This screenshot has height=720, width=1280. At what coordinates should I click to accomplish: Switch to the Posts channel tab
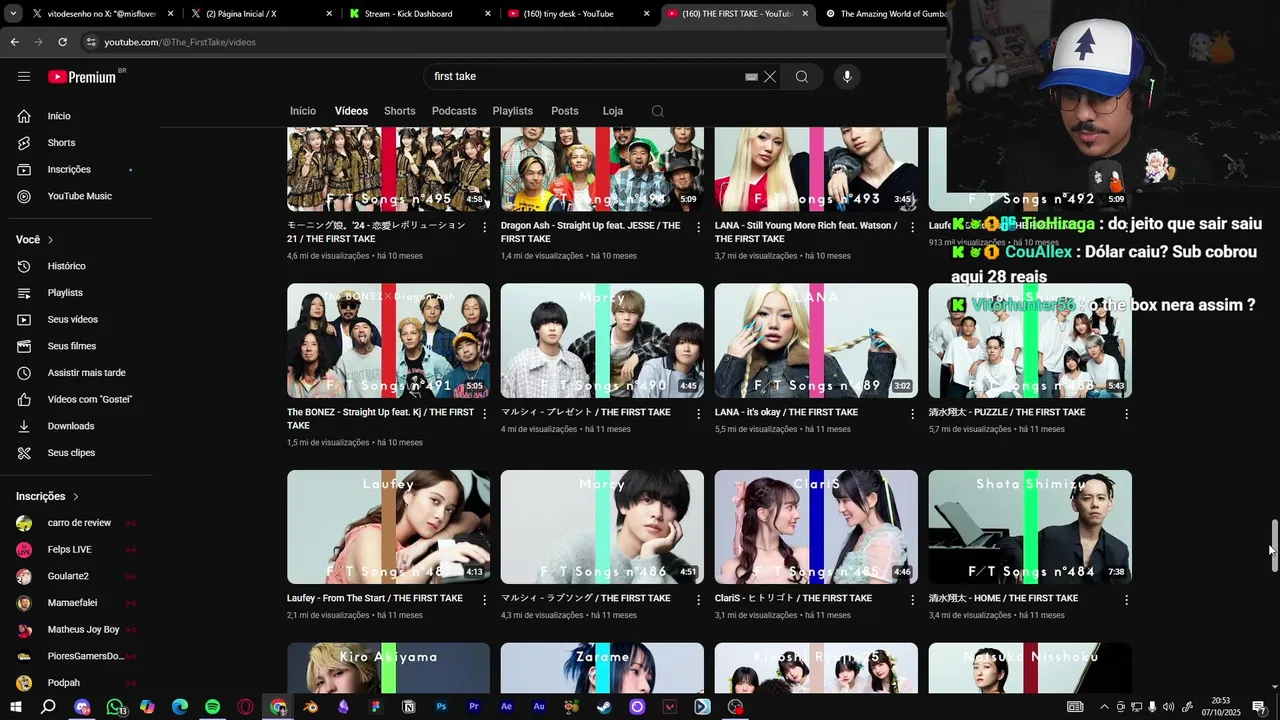pos(565,111)
